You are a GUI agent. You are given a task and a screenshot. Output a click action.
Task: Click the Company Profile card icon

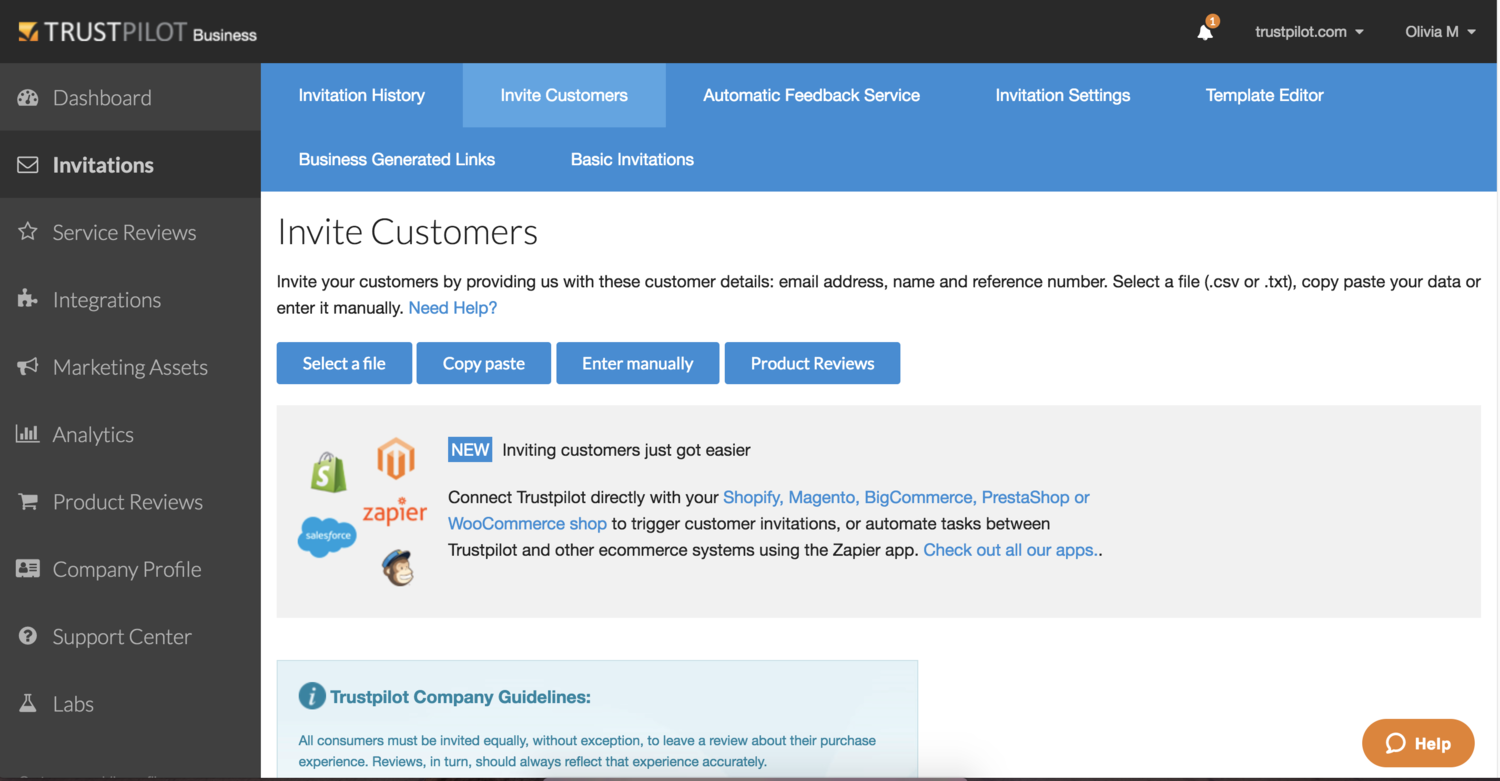click(x=28, y=569)
